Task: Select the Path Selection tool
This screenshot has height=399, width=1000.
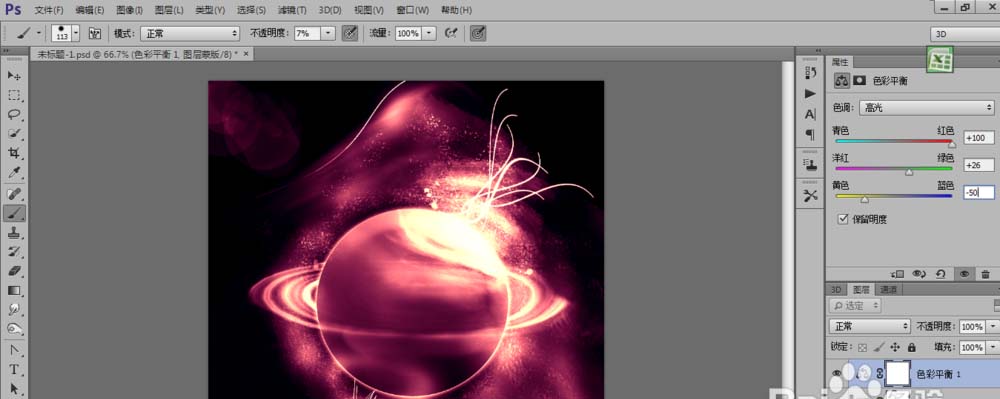Action: pyautogui.click(x=14, y=389)
